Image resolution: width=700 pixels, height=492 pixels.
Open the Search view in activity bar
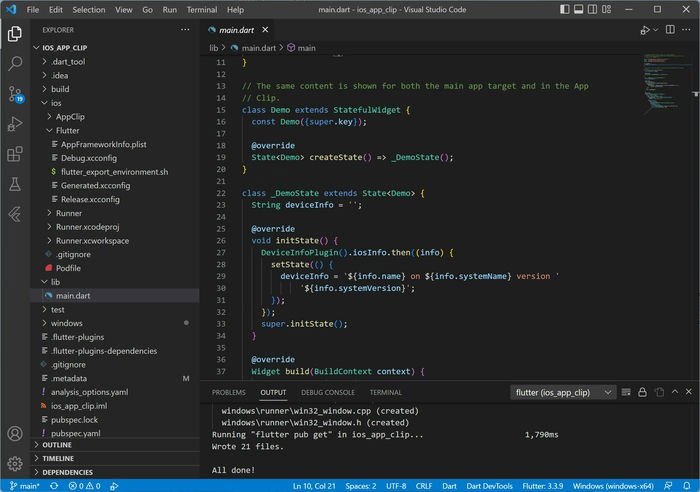15,63
